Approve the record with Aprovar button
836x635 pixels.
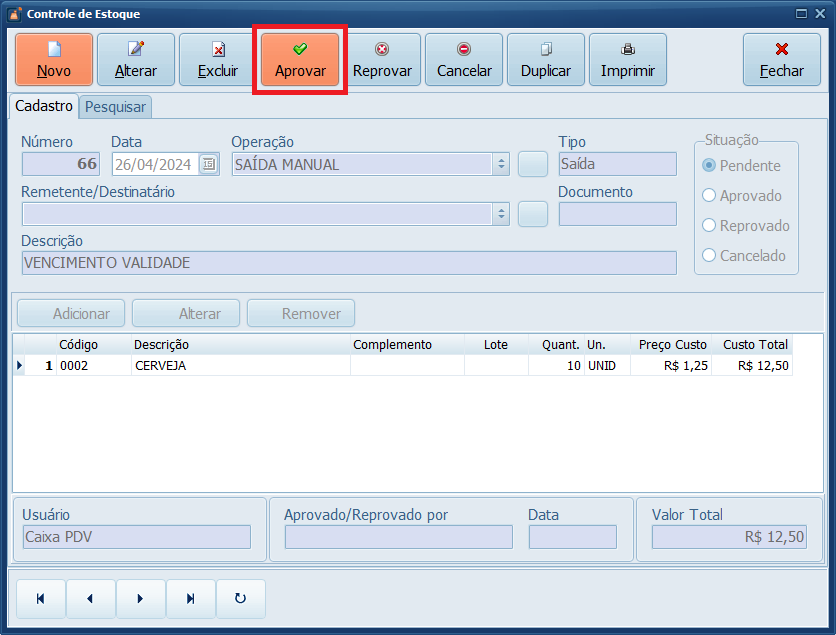pos(300,60)
